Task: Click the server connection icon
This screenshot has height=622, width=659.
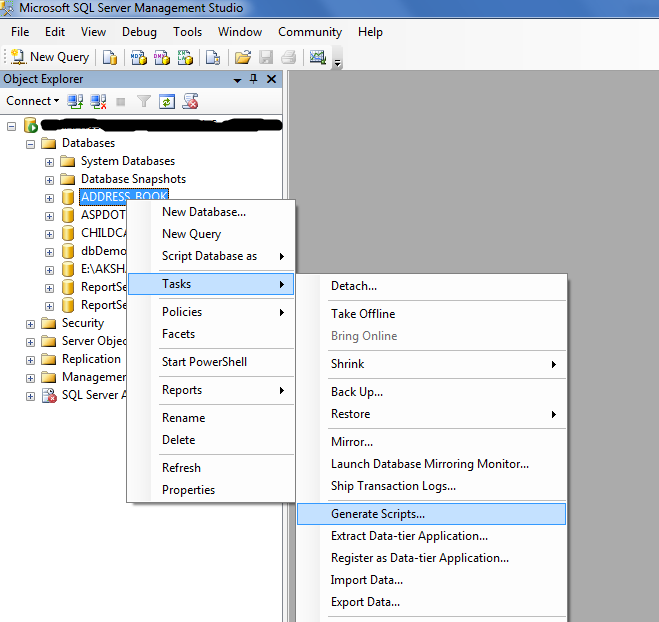Action: pyautogui.click(x=31, y=125)
